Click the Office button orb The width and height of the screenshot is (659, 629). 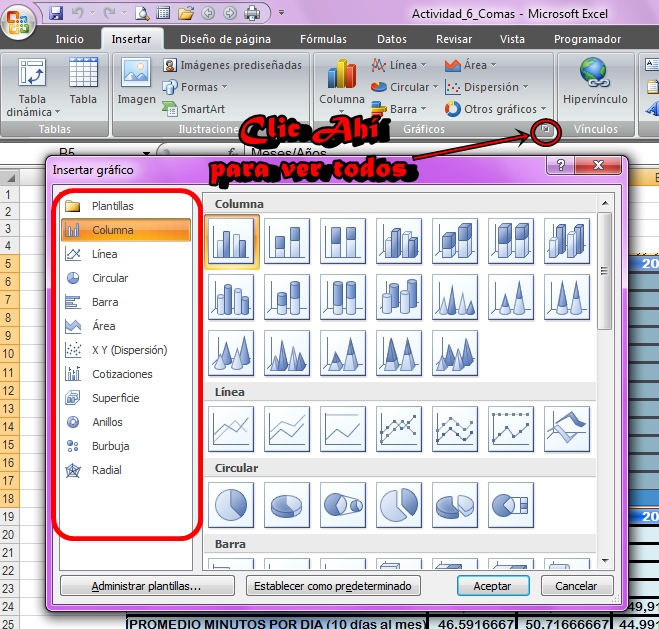click(x=18, y=22)
